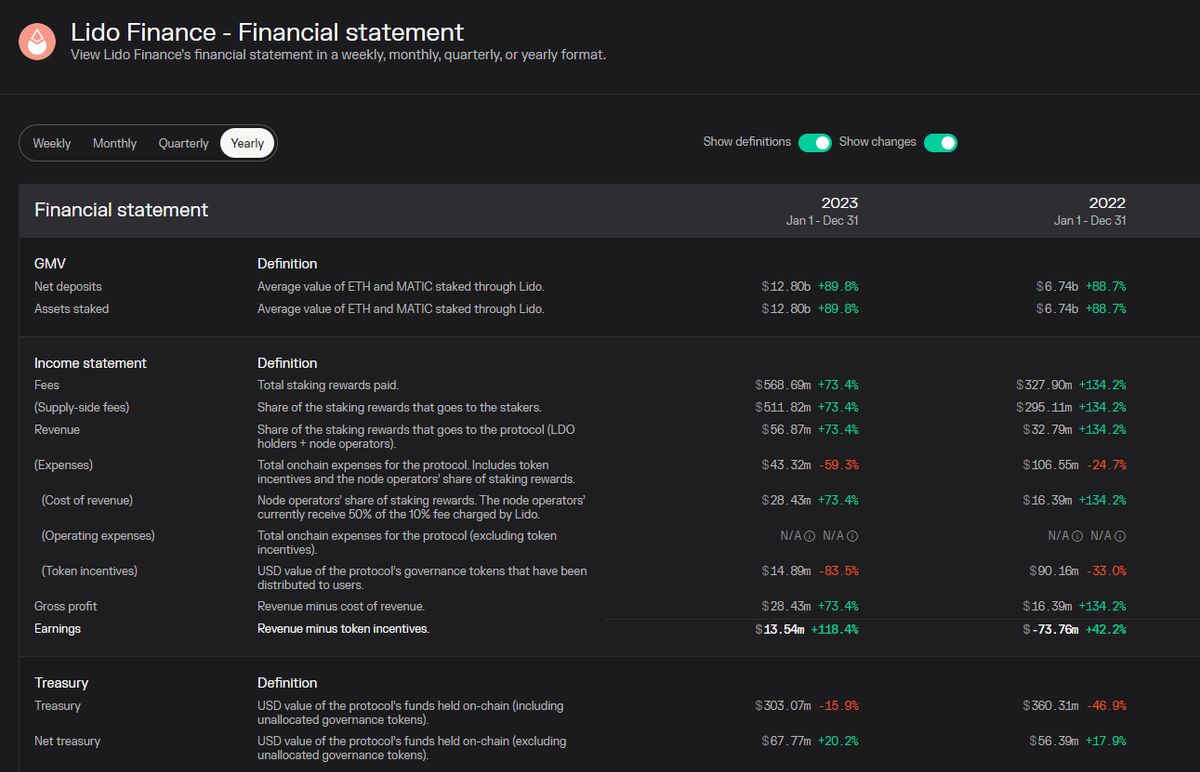1200x772 pixels.
Task: Click the Revenue minus cost of revenue definition
Action: point(340,606)
